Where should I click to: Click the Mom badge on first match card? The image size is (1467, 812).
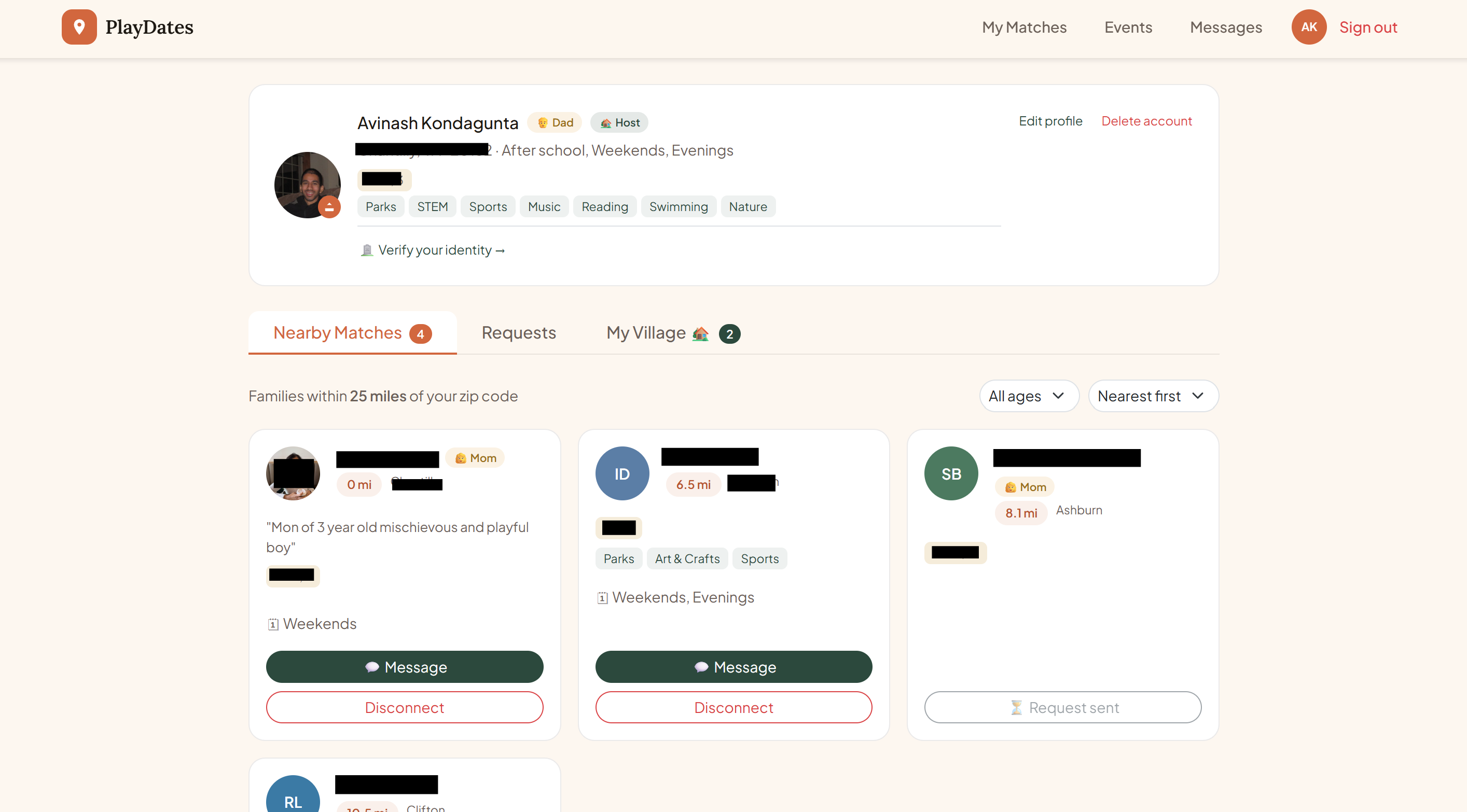tap(475, 458)
